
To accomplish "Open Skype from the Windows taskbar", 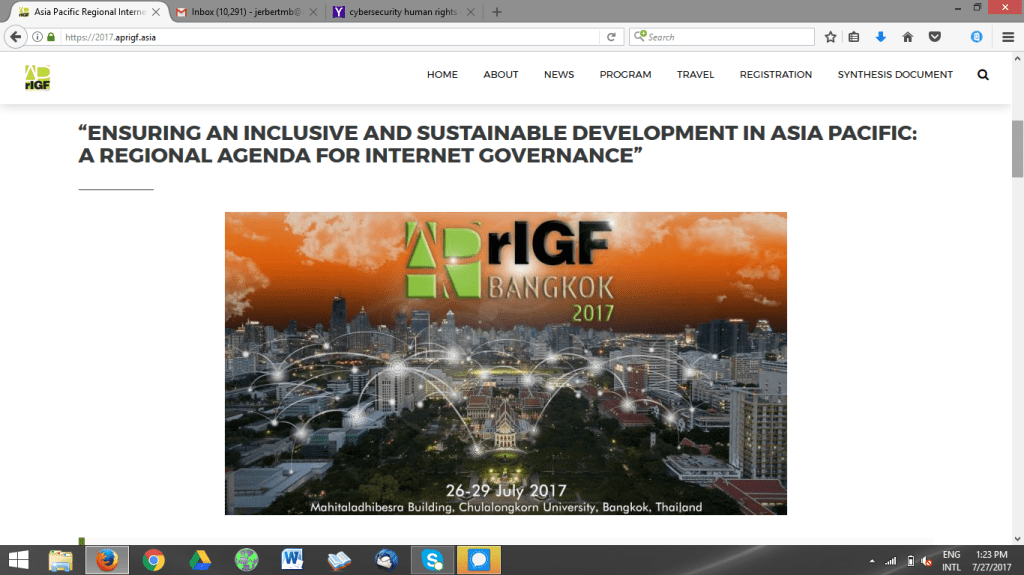I will click(432, 560).
